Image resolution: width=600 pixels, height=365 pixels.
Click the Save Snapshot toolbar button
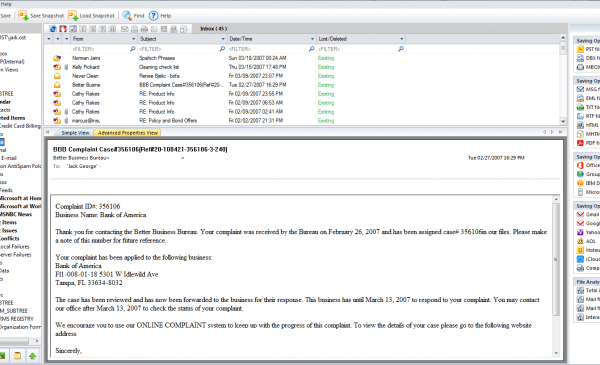(41, 16)
